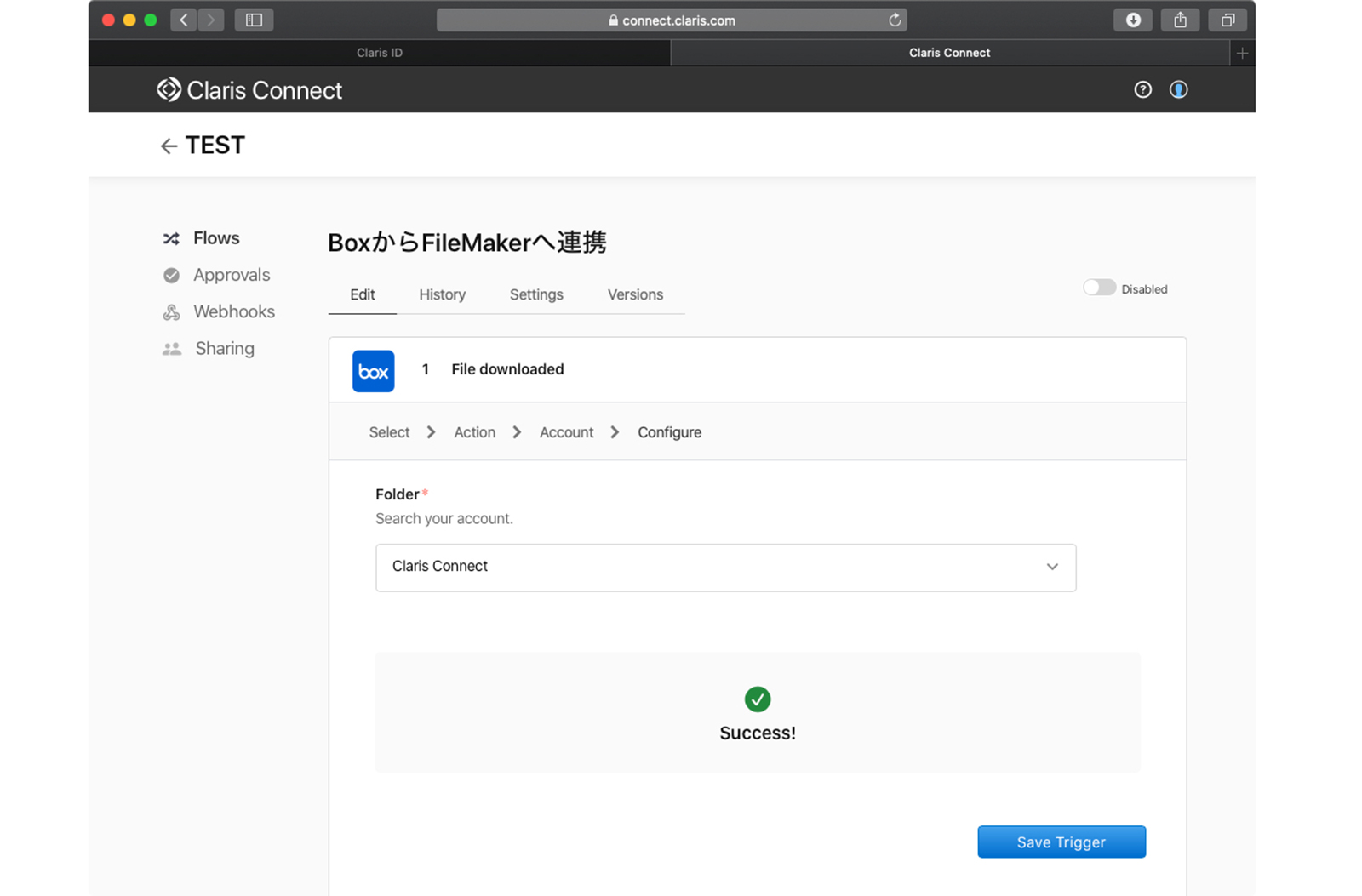Expand the Folder dropdown chevron
The image size is (1362, 896).
pos(1052,567)
